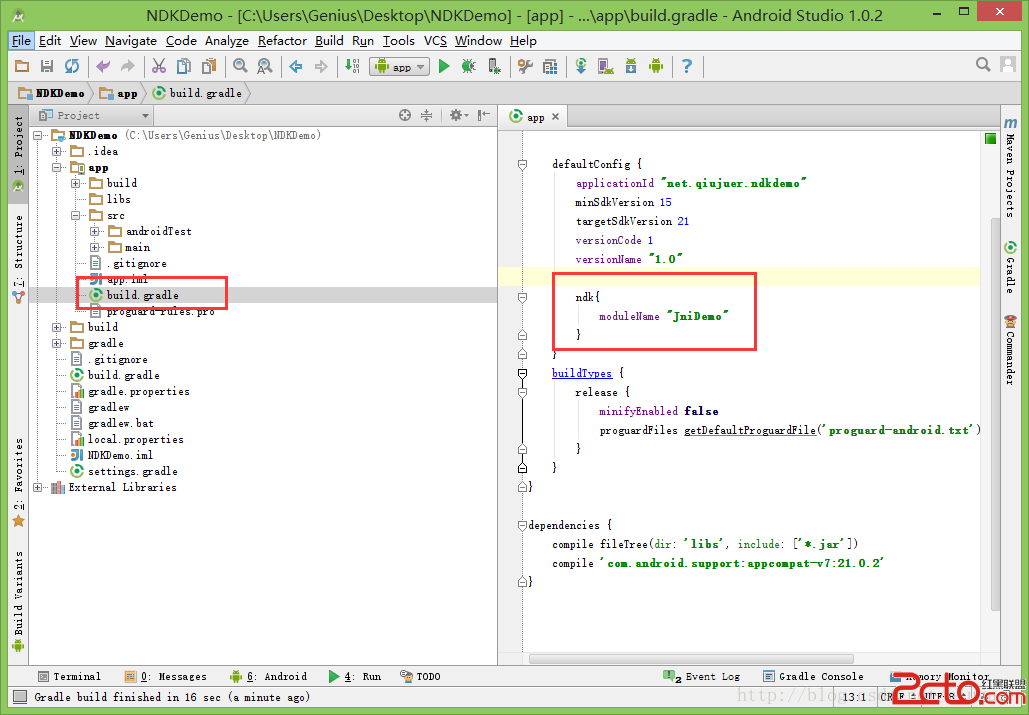1029x715 pixels.
Task: Open the Project panel gear settings menu
Action: click(x=458, y=115)
